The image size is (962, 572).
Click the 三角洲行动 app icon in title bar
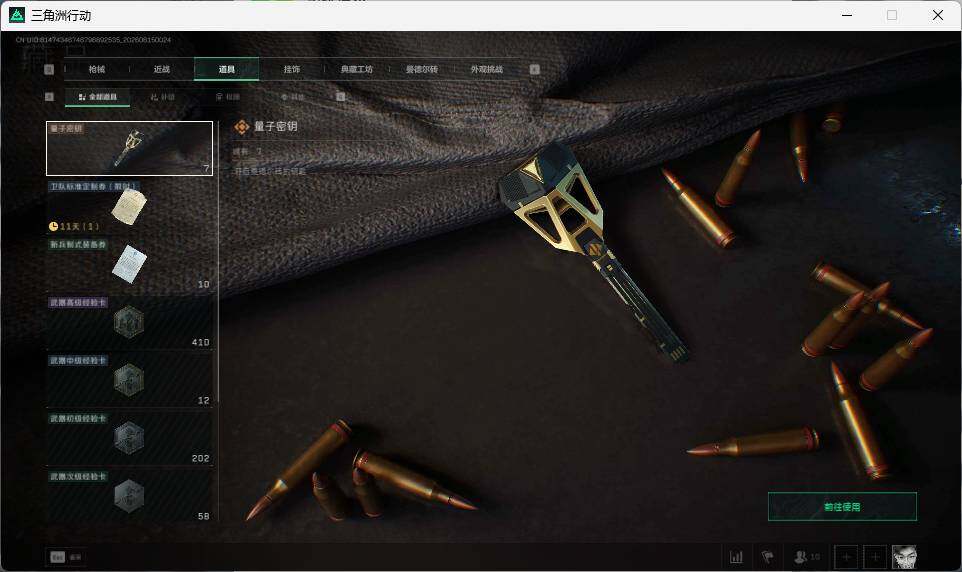point(17,15)
